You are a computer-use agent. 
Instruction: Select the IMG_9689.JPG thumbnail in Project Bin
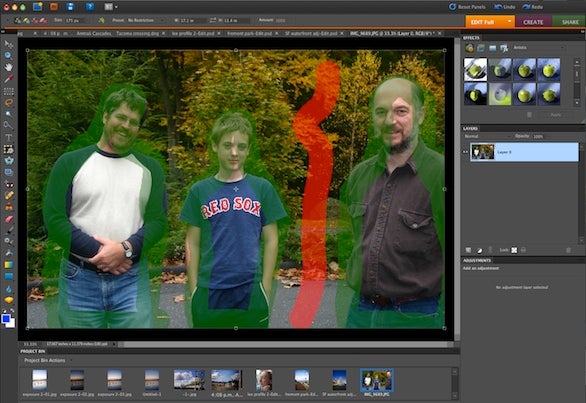click(x=376, y=380)
